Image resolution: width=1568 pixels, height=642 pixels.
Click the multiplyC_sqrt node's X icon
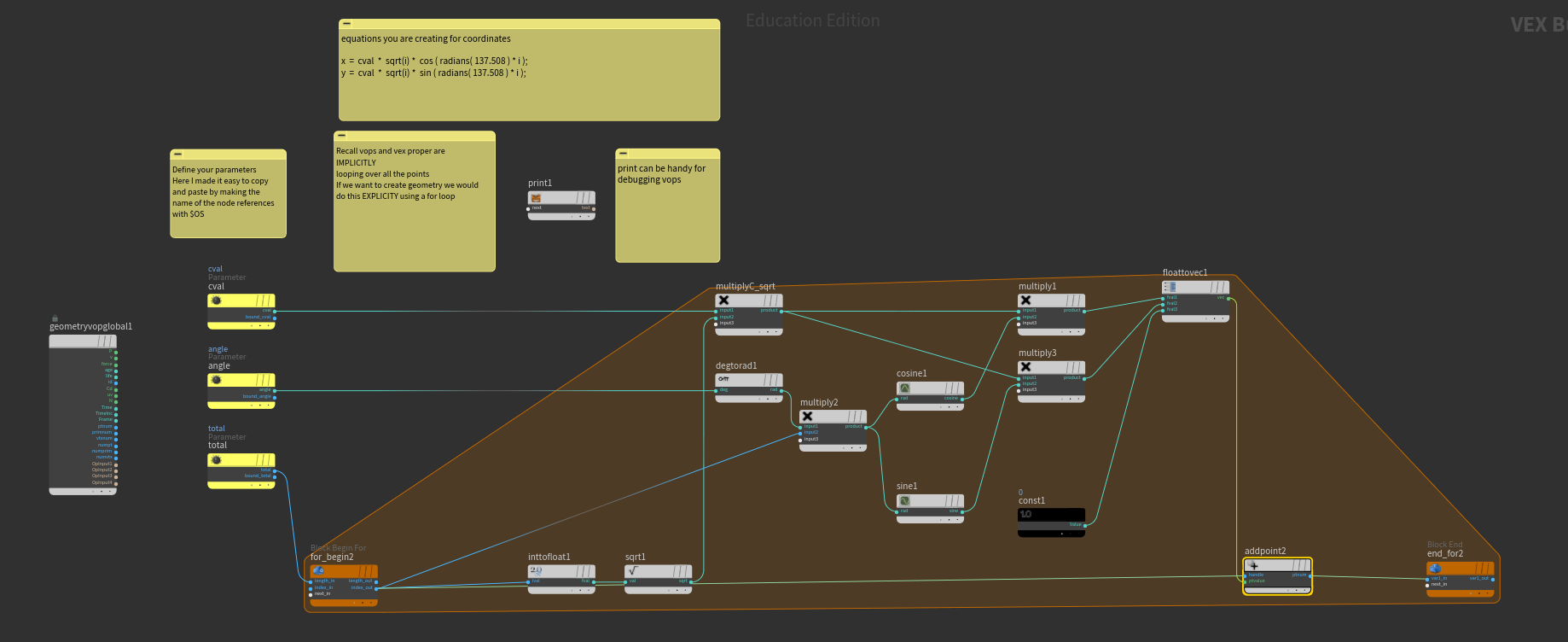click(x=723, y=301)
